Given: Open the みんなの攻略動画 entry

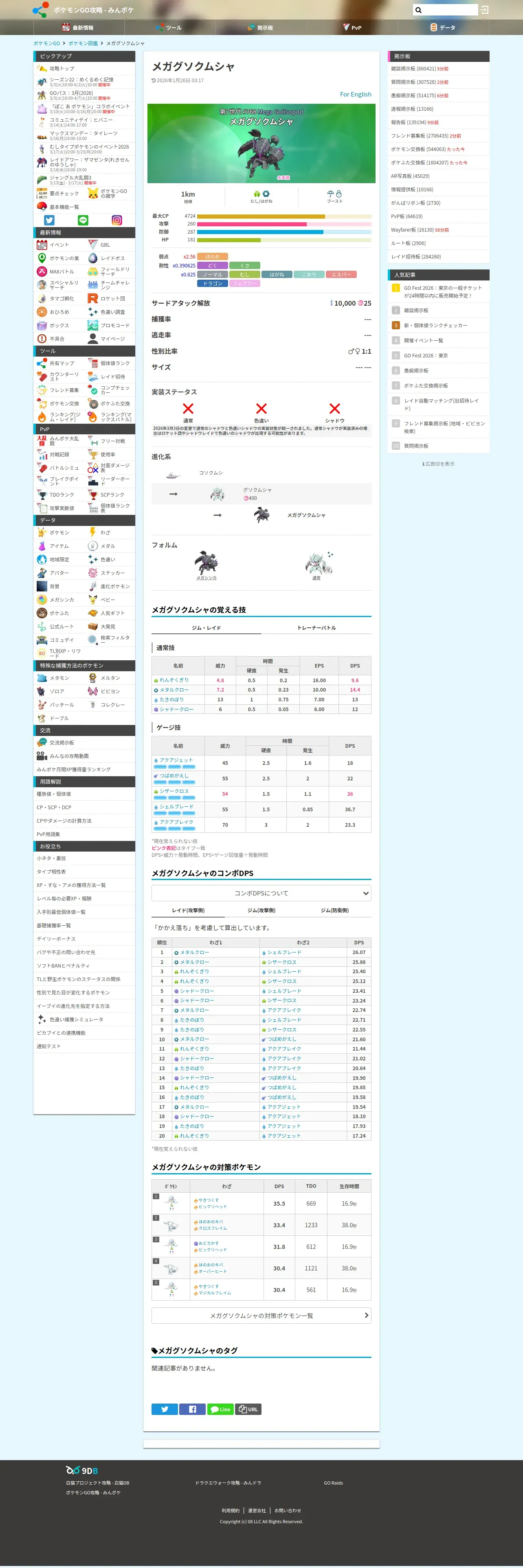Looking at the screenshot, I should tap(84, 756).
